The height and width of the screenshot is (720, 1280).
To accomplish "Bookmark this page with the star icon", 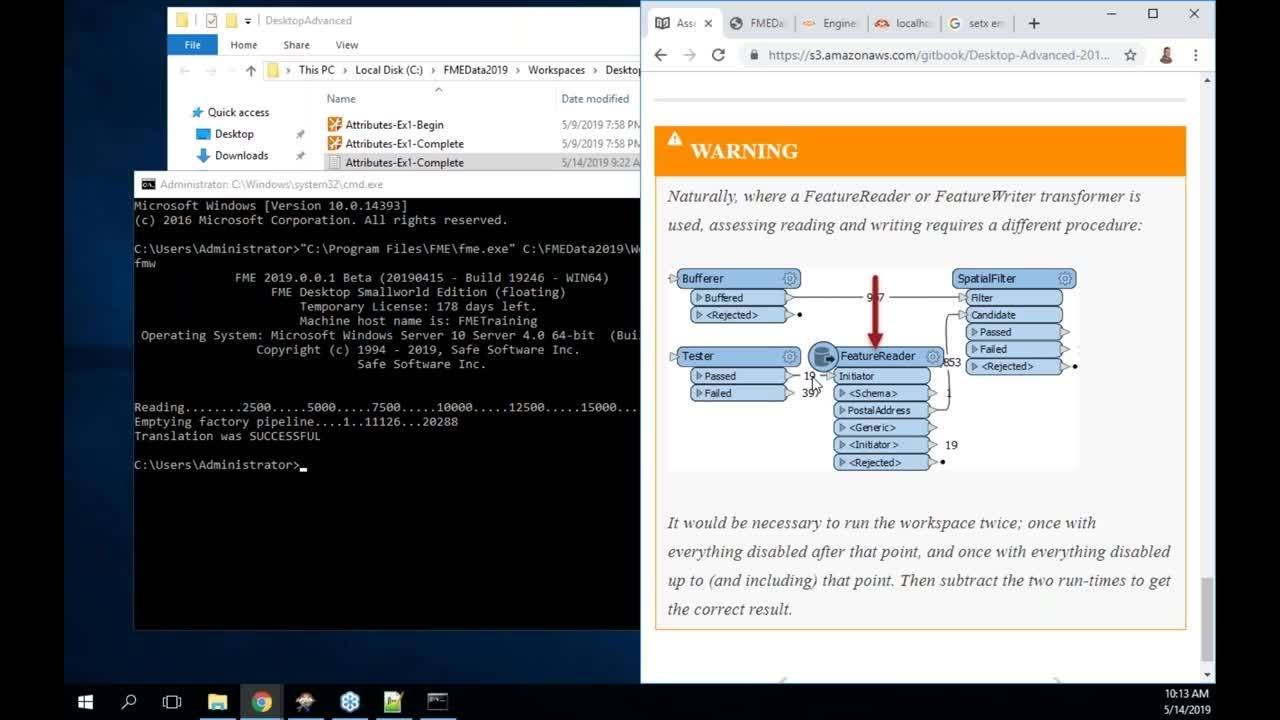I will coord(1130,55).
